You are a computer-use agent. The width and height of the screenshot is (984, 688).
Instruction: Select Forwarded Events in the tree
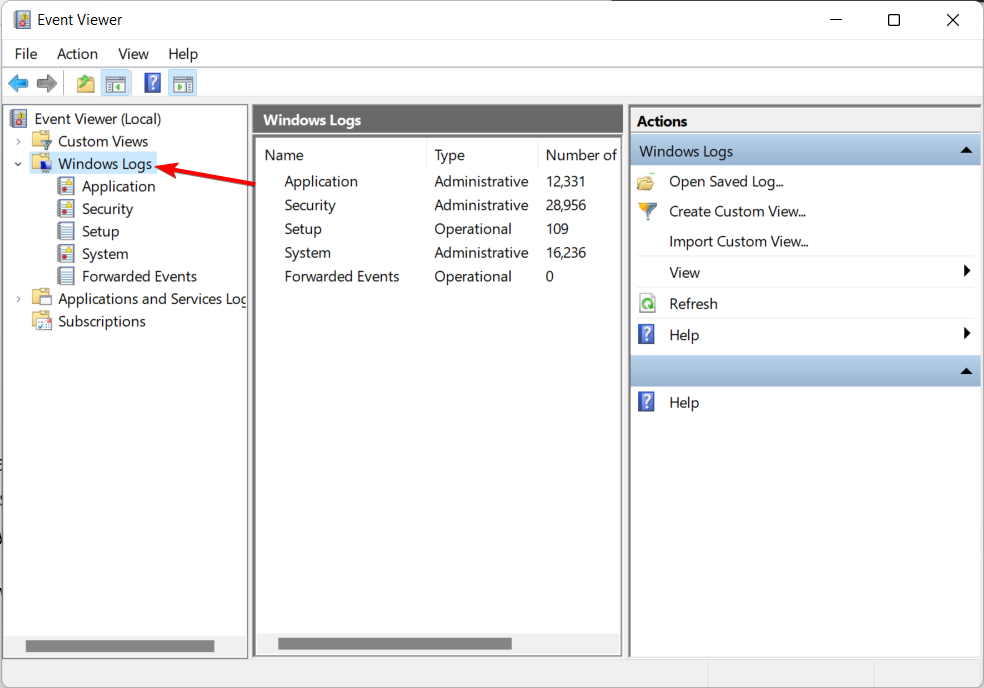(139, 277)
